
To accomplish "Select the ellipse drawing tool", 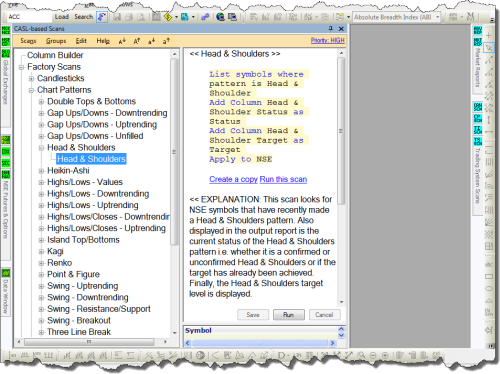I will [x=489, y=288].
